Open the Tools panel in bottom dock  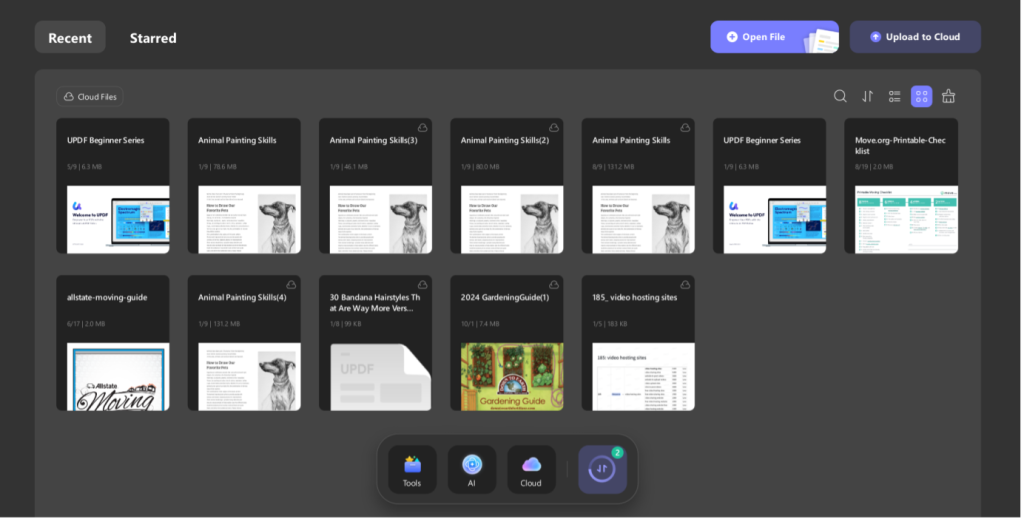coord(412,469)
